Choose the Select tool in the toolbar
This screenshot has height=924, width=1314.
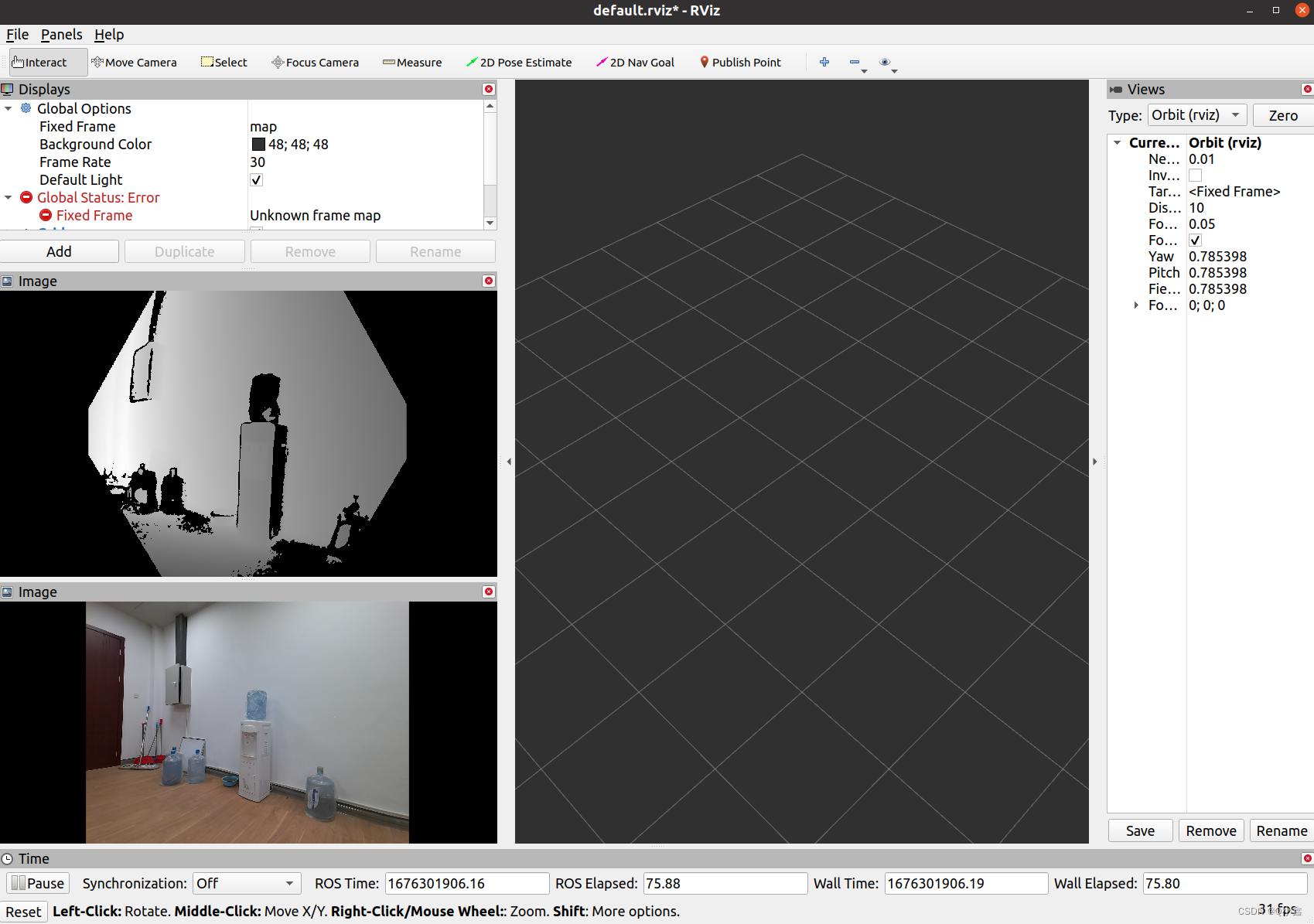click(x=224, y=62)
